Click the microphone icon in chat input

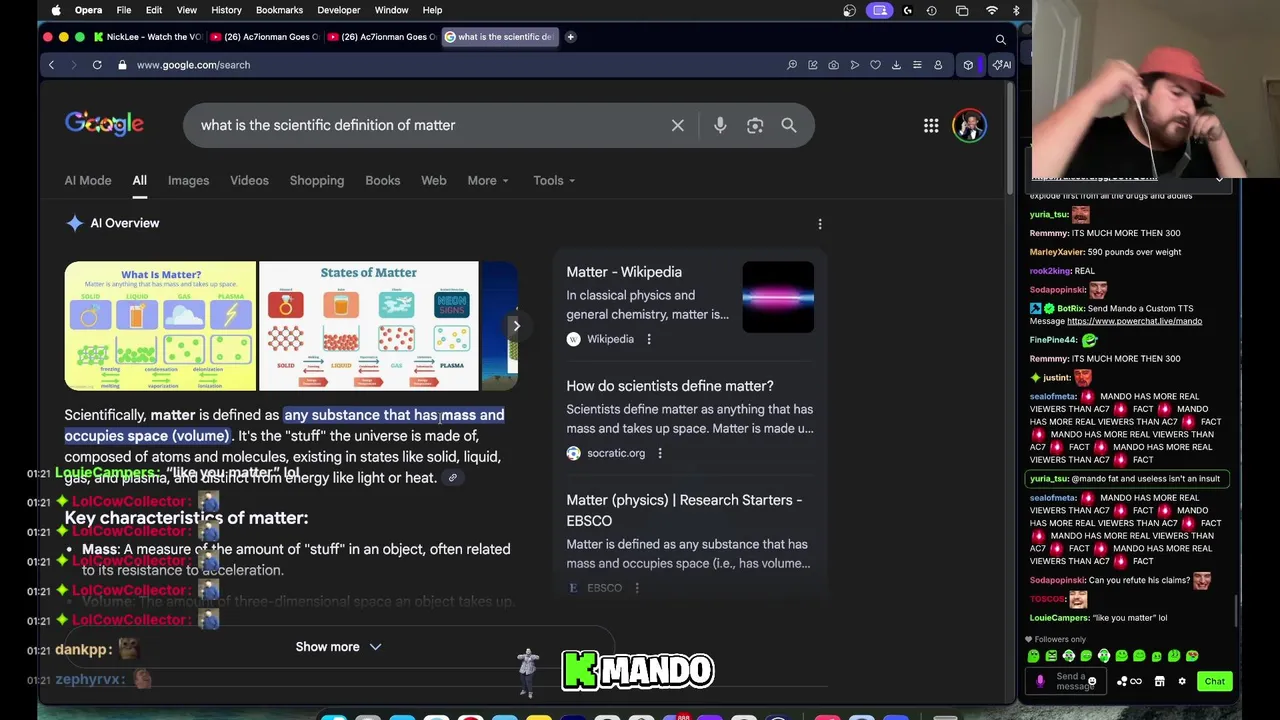pos(1040,681)
